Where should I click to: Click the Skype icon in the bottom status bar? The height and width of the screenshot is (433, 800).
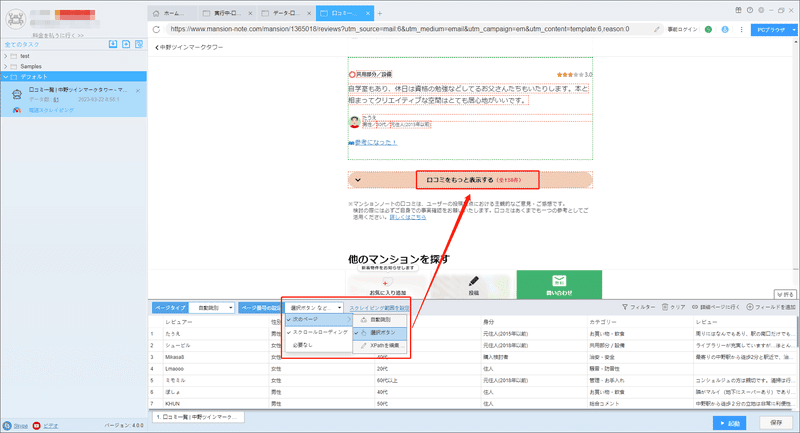coord(7,425)
